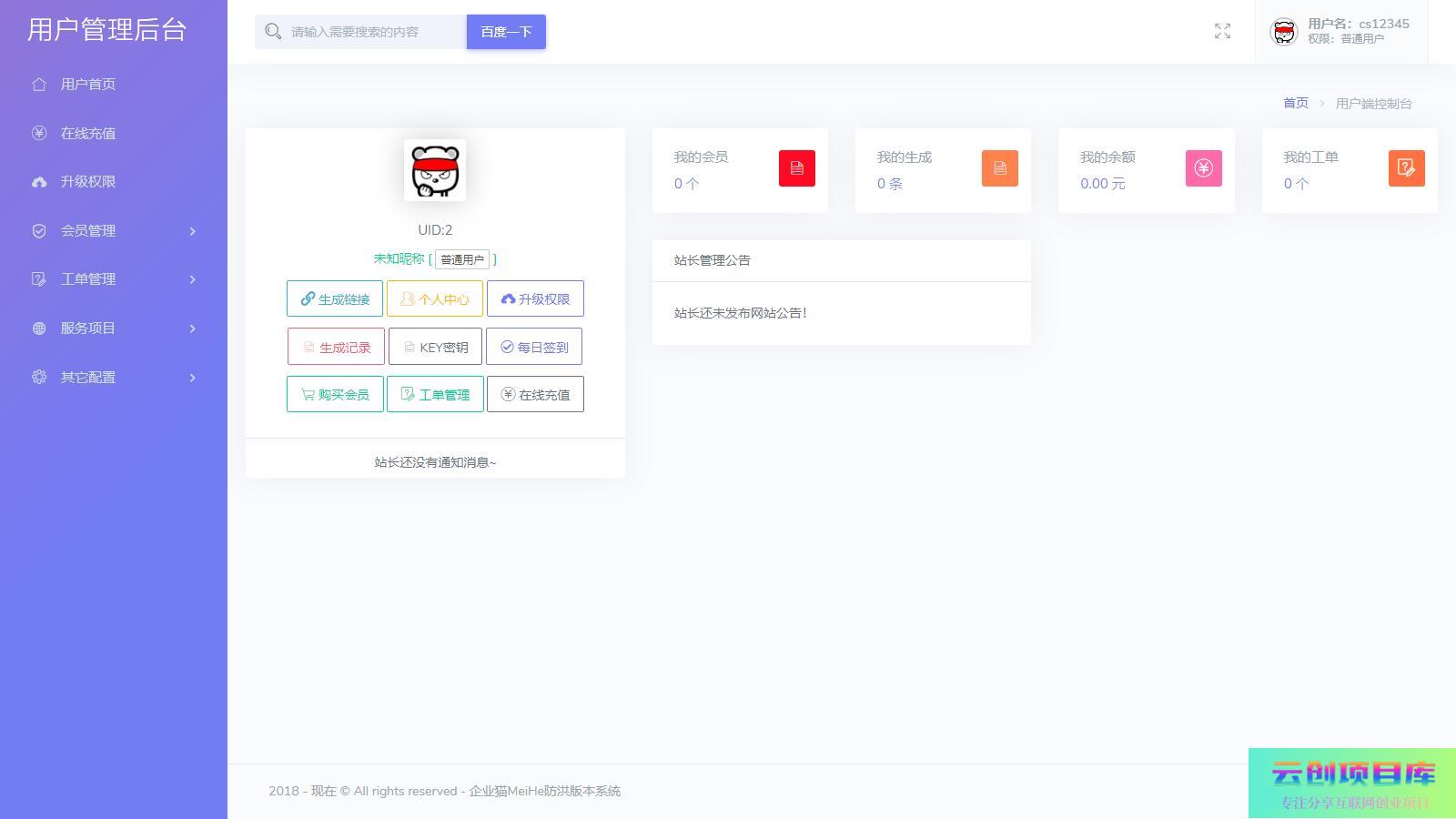
Task: Click the magnifier icon in search box
Action: point(272,32)
